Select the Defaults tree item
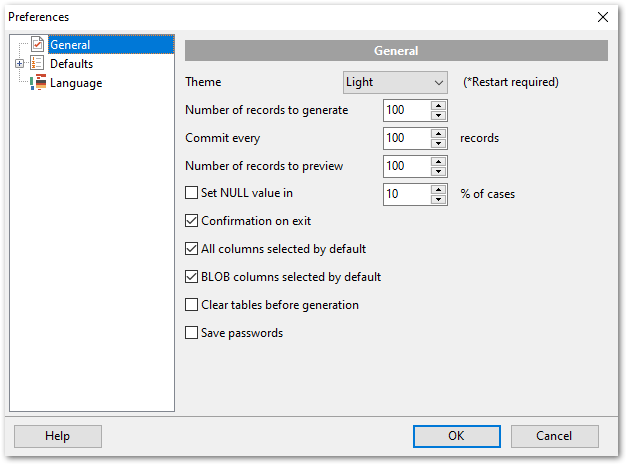The height and width of the screenshot is (465, 627). click(x=72, y=64)
